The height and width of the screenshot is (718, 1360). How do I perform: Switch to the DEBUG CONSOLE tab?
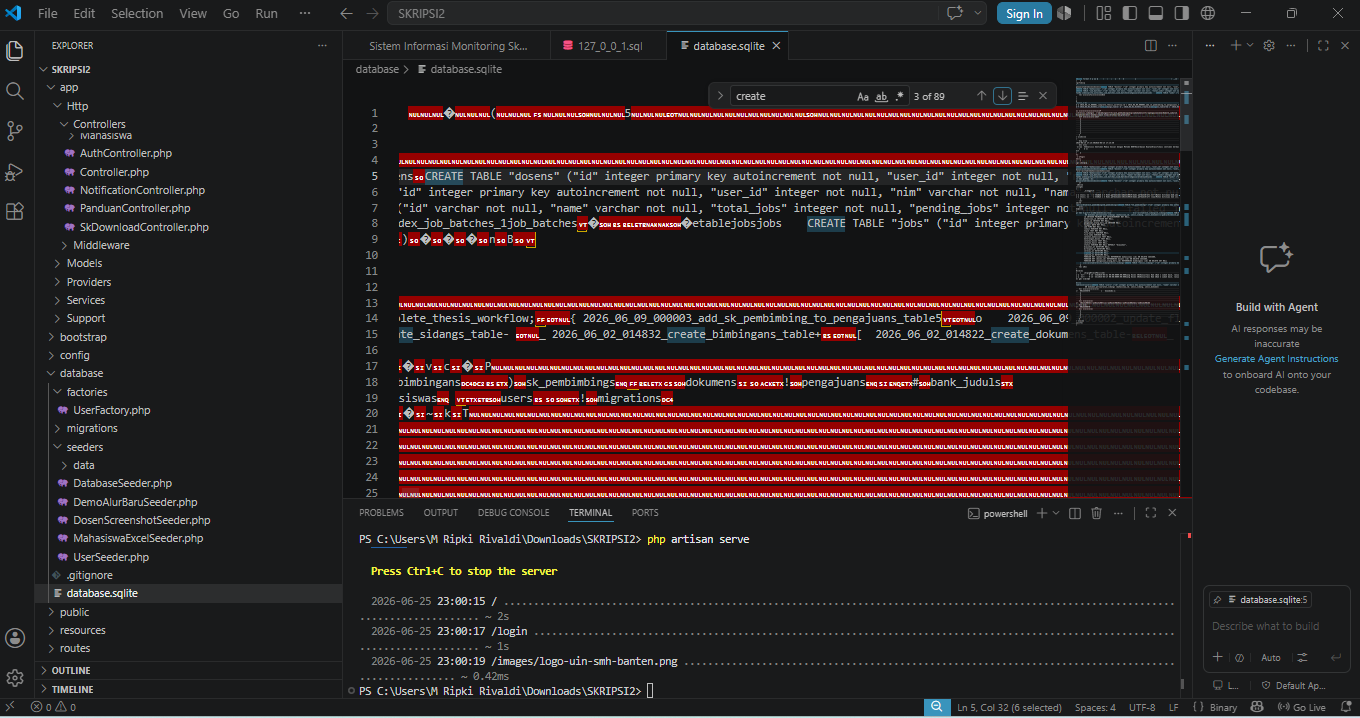coord(513,513)
